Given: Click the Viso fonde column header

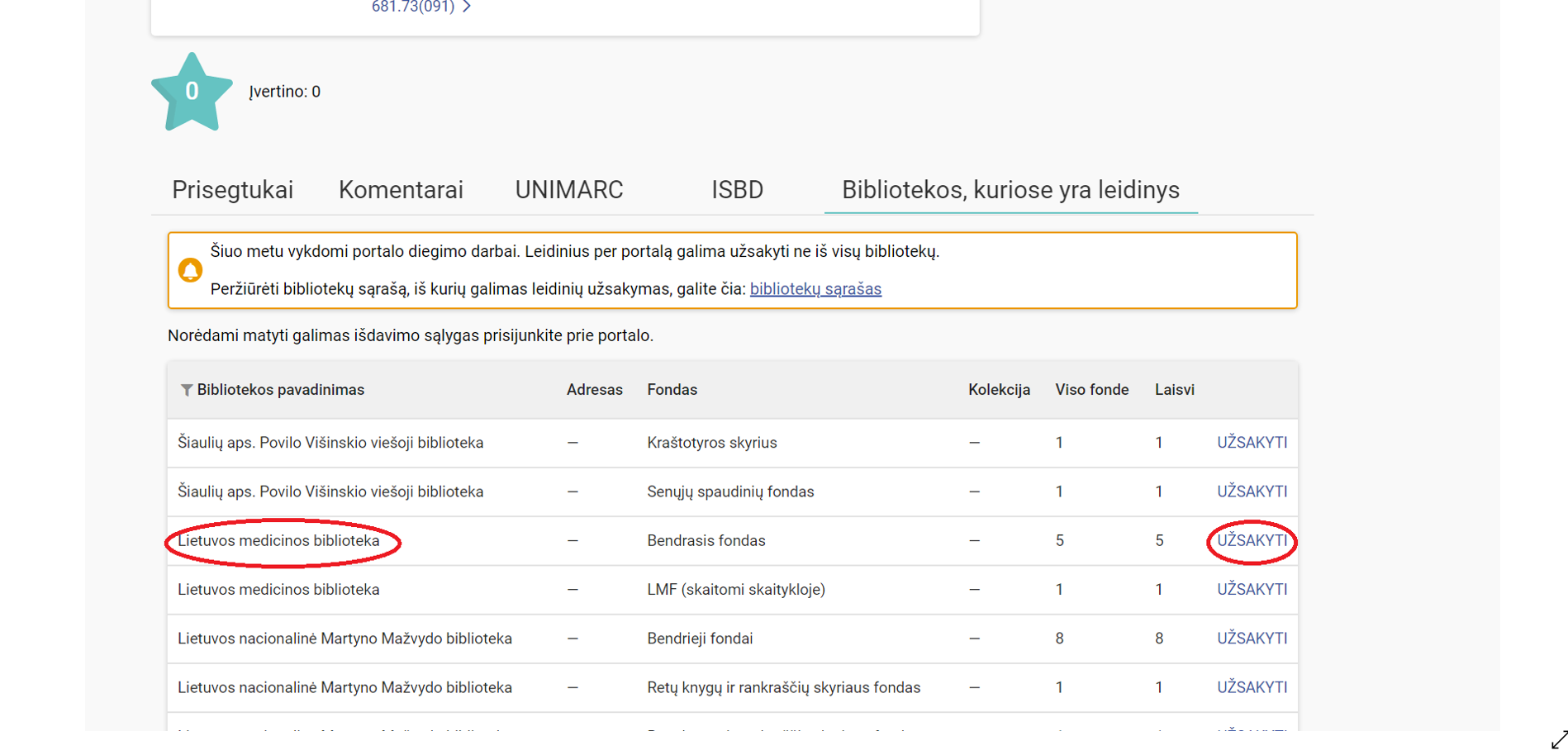Looking at the screenshot, I should pos(1090,390).
